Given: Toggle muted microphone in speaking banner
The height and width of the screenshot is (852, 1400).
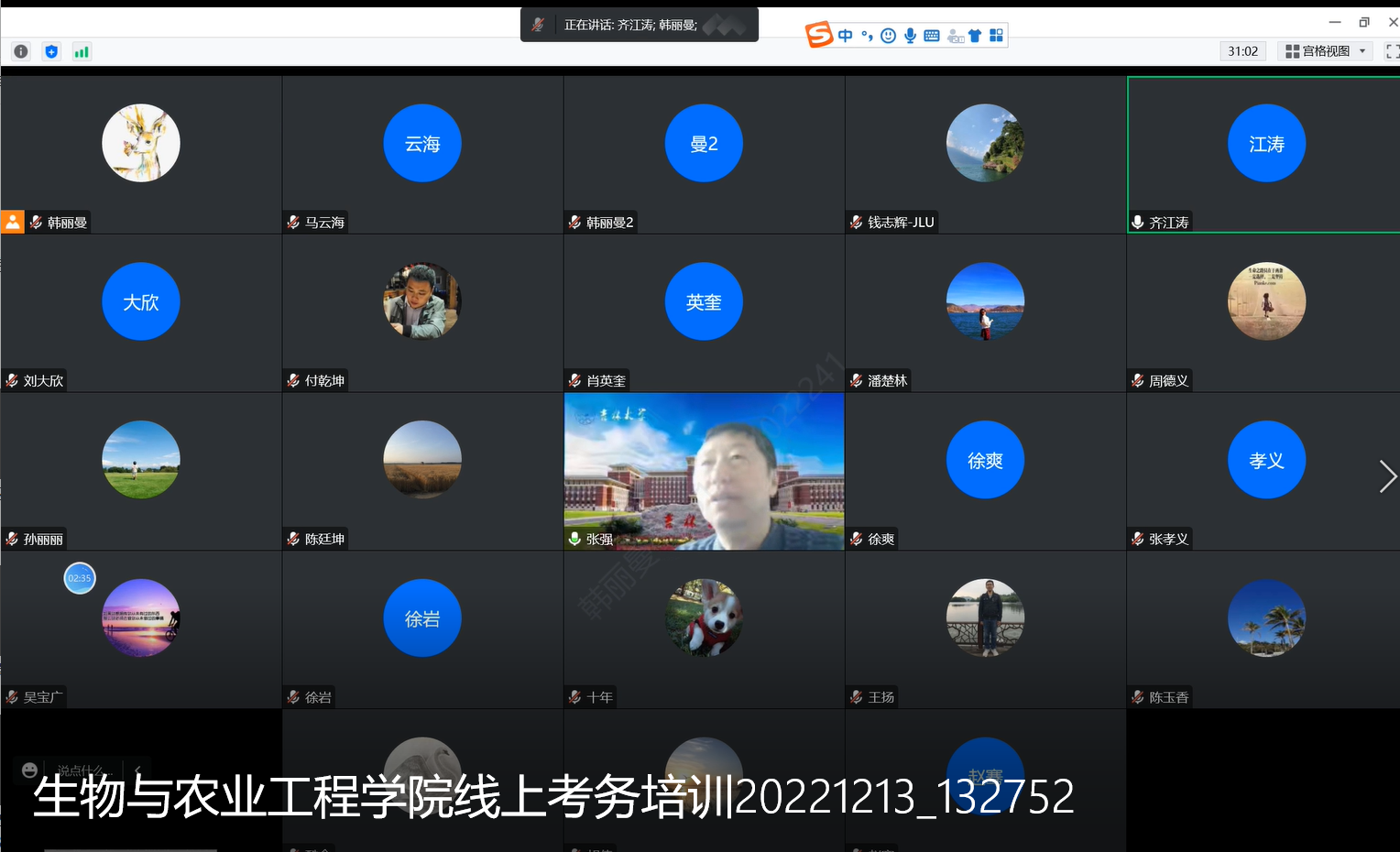Looking at the screenshot, I should pyautogui.click(x=538, y=25).
